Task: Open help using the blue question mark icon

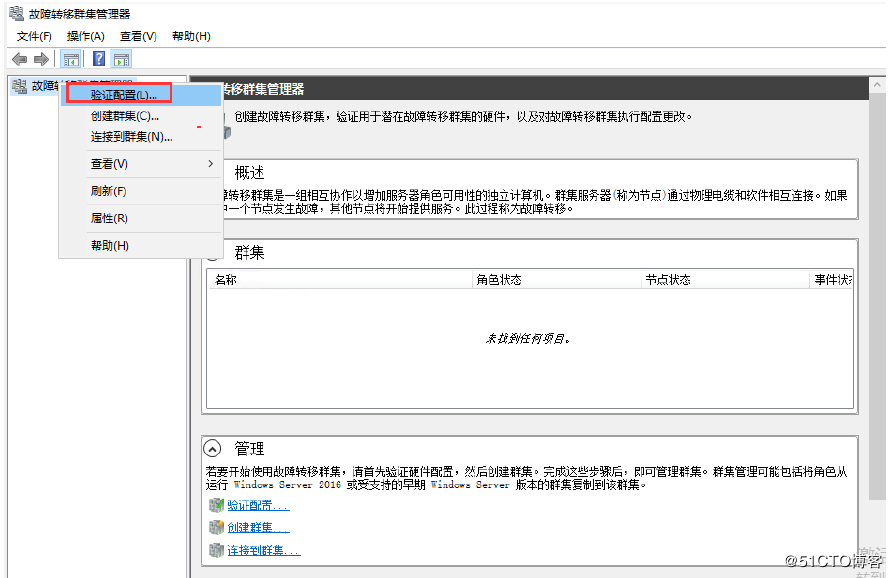Action: tap(97, 58)
